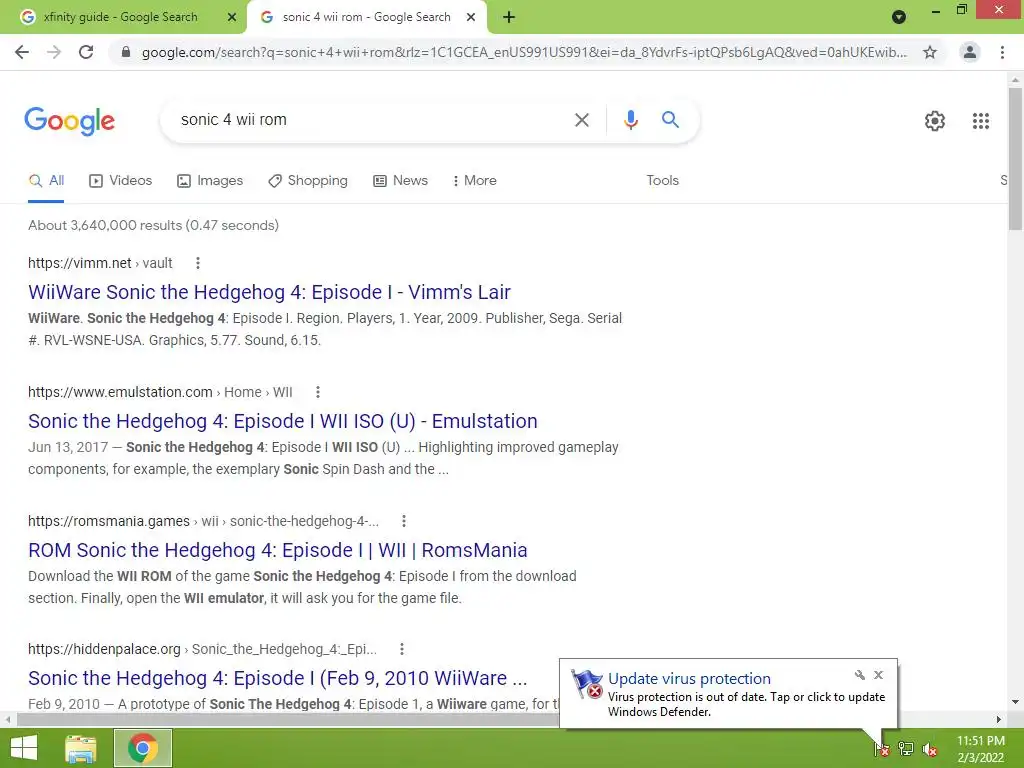Screen dimensions: 1024x768
Task: Open options for romsmania.games result
Action: 404,521
